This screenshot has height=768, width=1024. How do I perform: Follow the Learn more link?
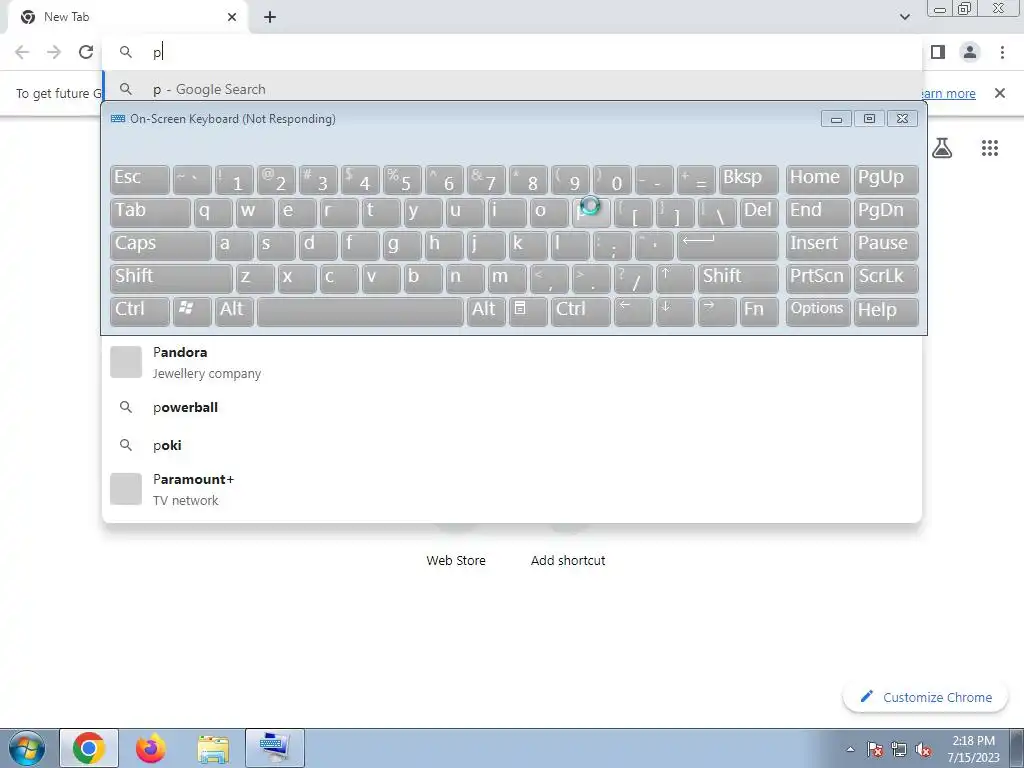coord(949,93)
